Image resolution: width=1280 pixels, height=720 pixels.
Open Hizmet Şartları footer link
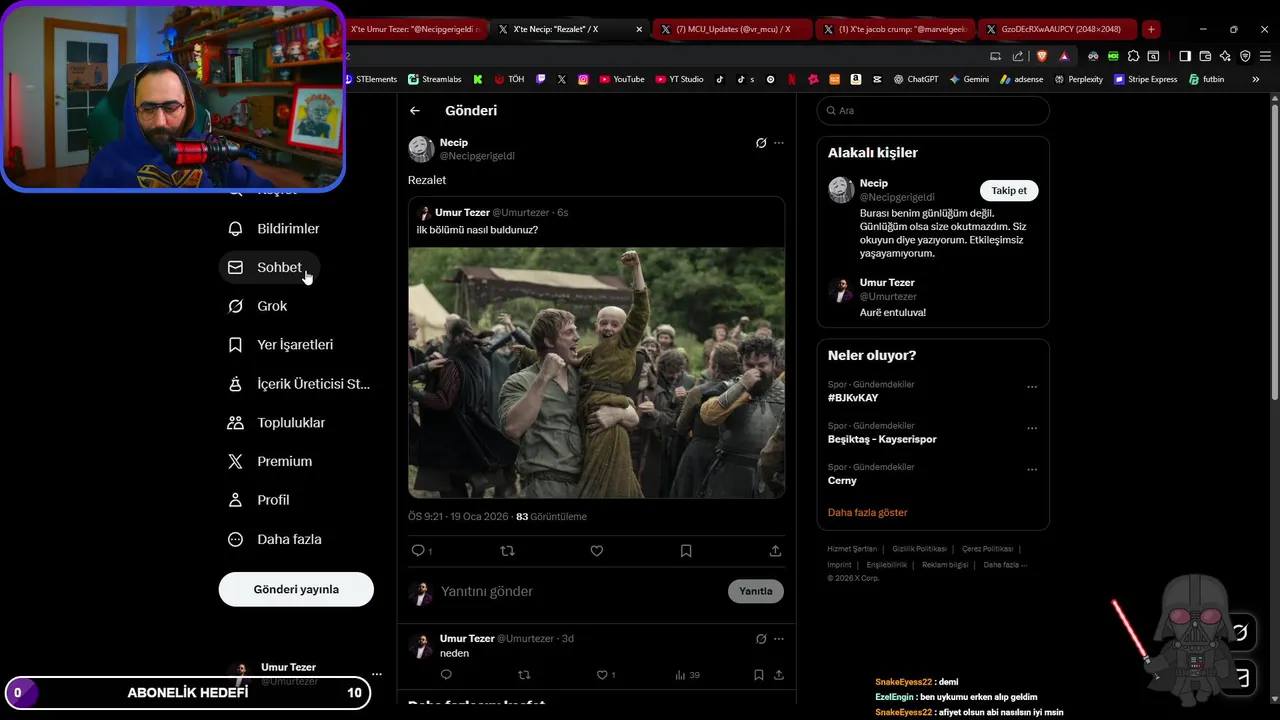coord(852,549)
